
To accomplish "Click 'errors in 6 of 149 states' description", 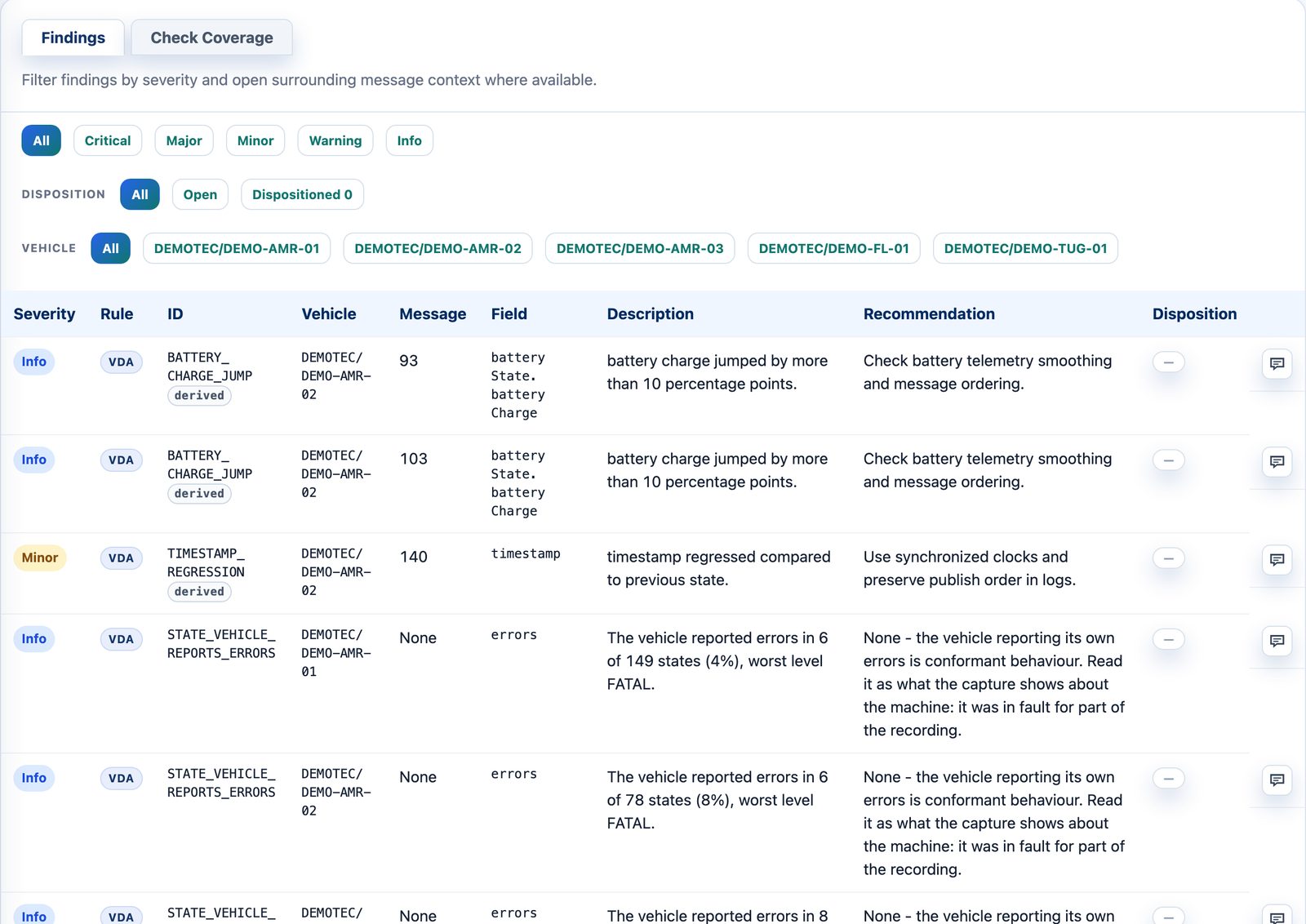I will point(717,661).
